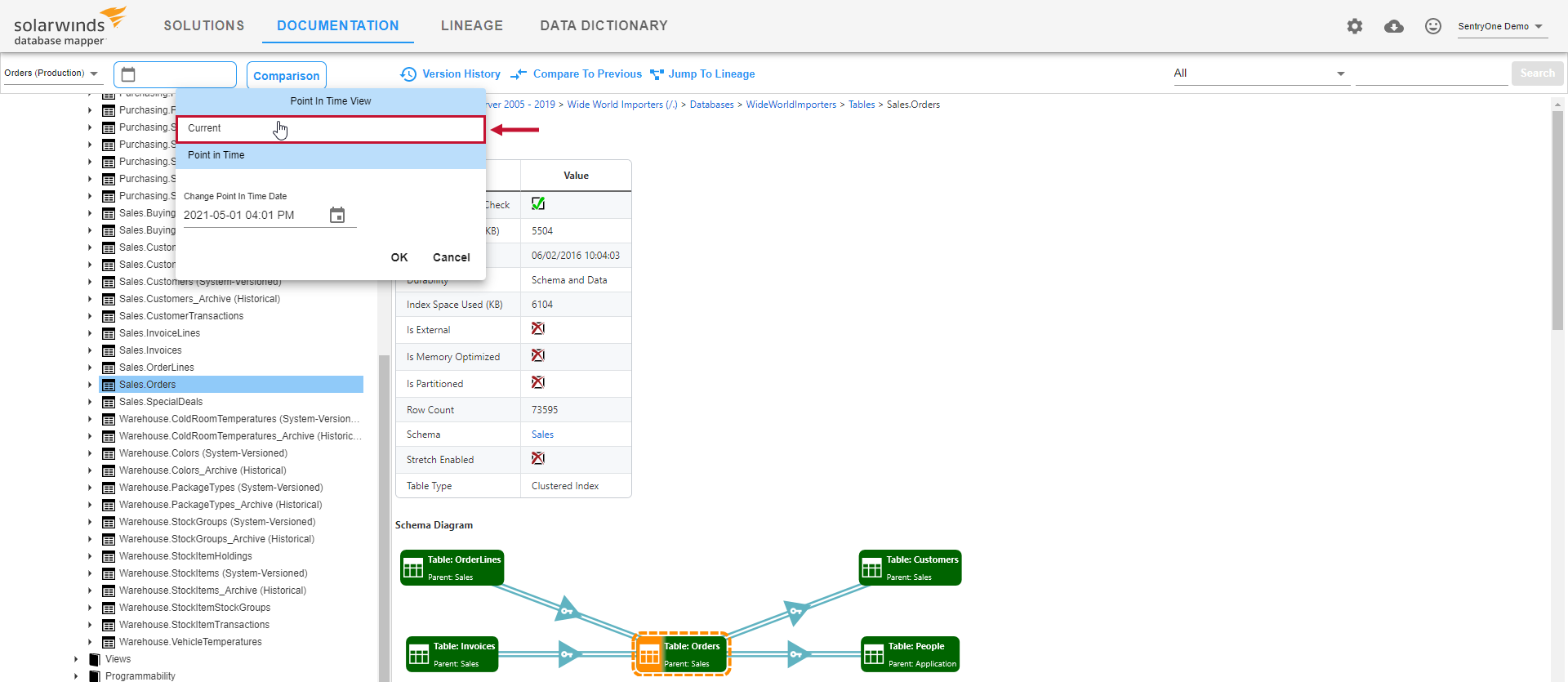Click key icon between Orders and People
The height and width of the screenshot is (682, 1568).
[x=798, y=653]
